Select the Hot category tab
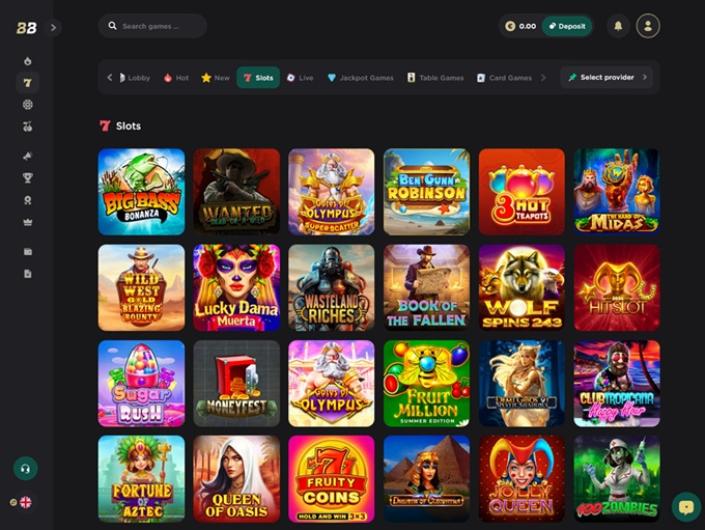Viewport: 705px width, 530px height. tap(176, 78)
